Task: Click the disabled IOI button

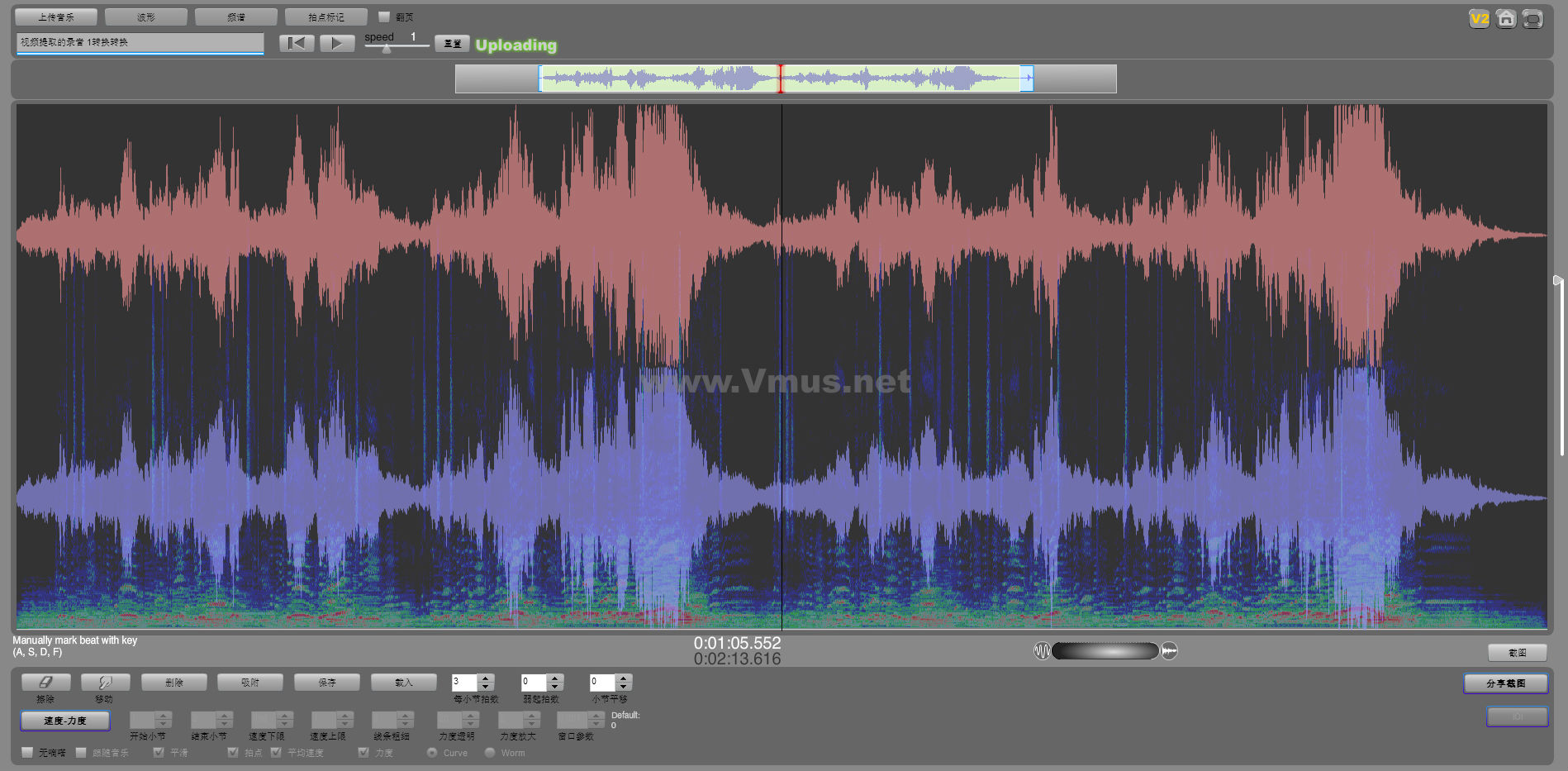Action: (1517, 716)
